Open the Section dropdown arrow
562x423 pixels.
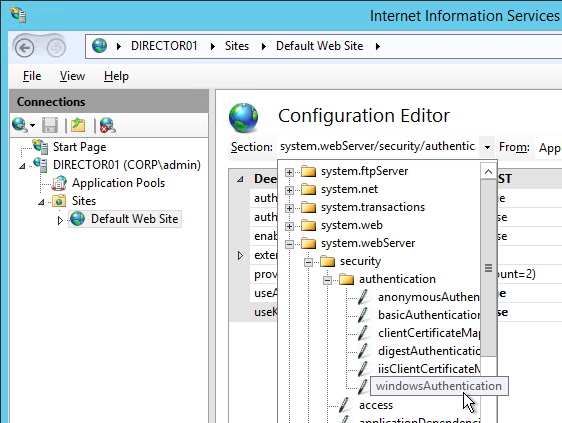pos(487,147)
